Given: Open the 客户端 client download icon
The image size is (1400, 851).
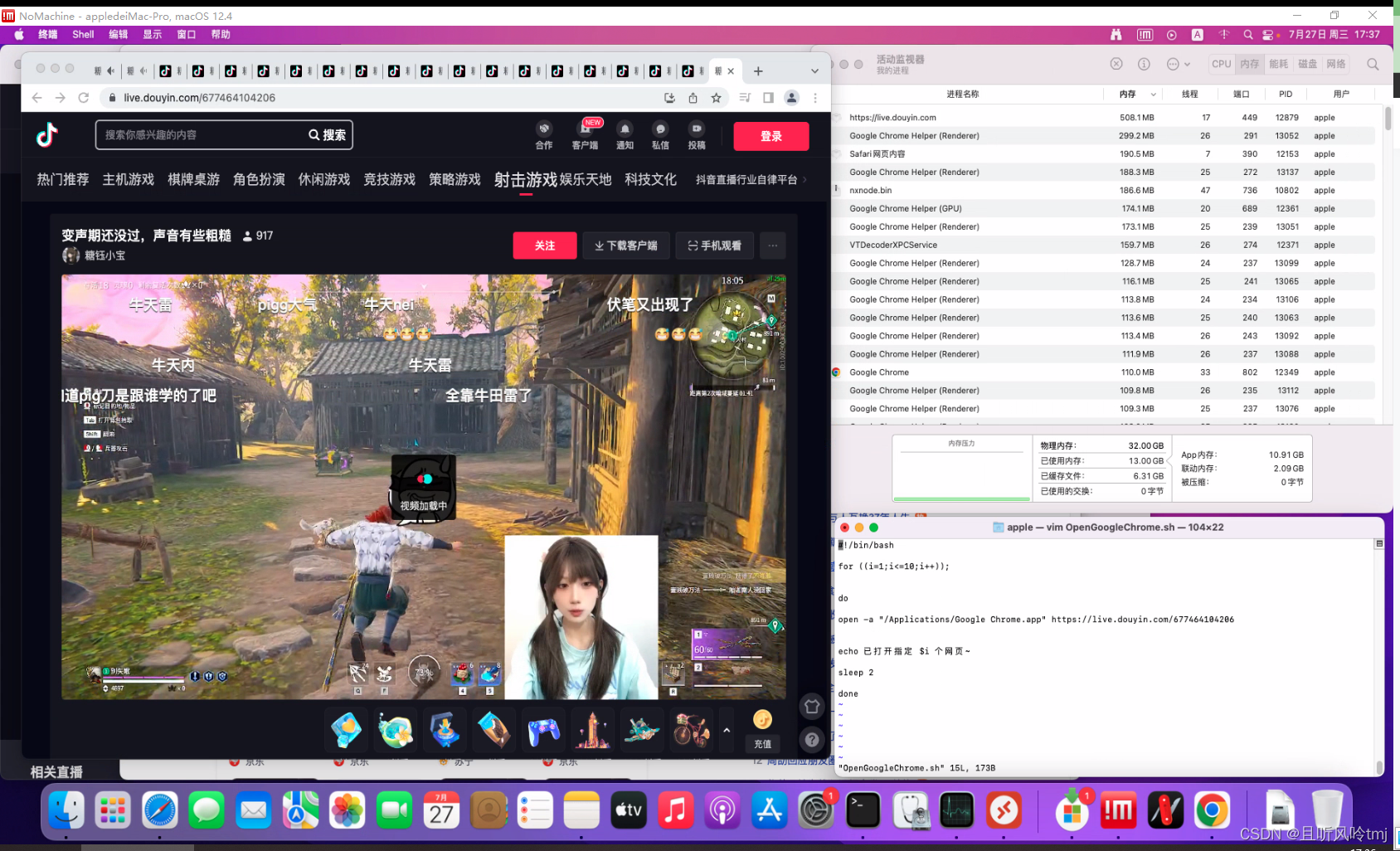Looking at the screenshot, I should tap(585, 135).
